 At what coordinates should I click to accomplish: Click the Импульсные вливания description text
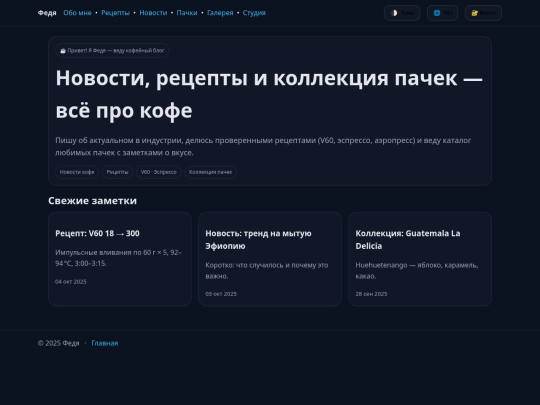pyautogui.click(x=118, y=258)
